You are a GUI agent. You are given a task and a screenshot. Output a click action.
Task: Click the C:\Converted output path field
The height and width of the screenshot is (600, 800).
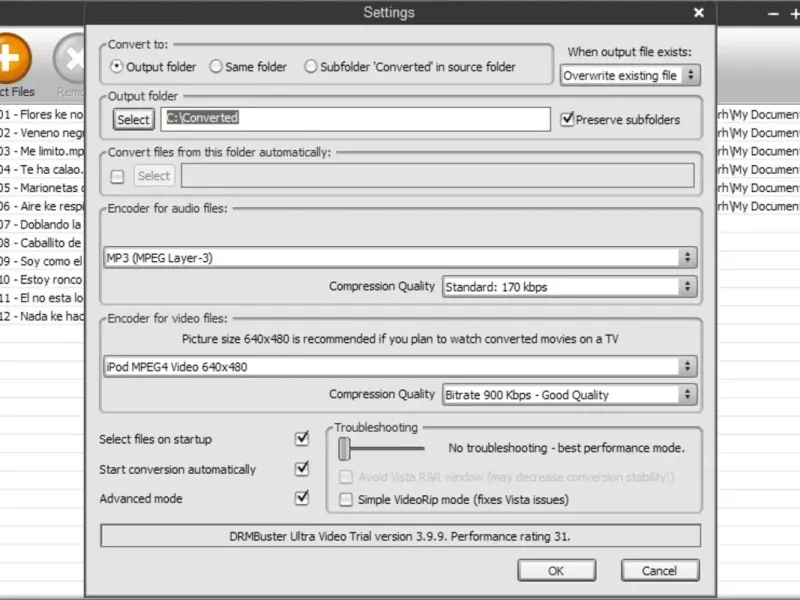pyautogui.click(x=356, y=119)
